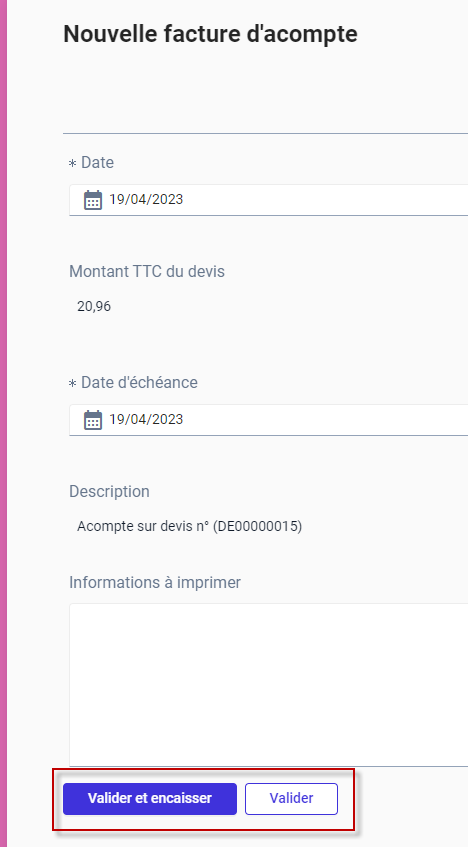Open the calendar icon for Date d'échéance
Image resolution: width=468 pixels, height=847 pixels.
click(x=93, y=420)
